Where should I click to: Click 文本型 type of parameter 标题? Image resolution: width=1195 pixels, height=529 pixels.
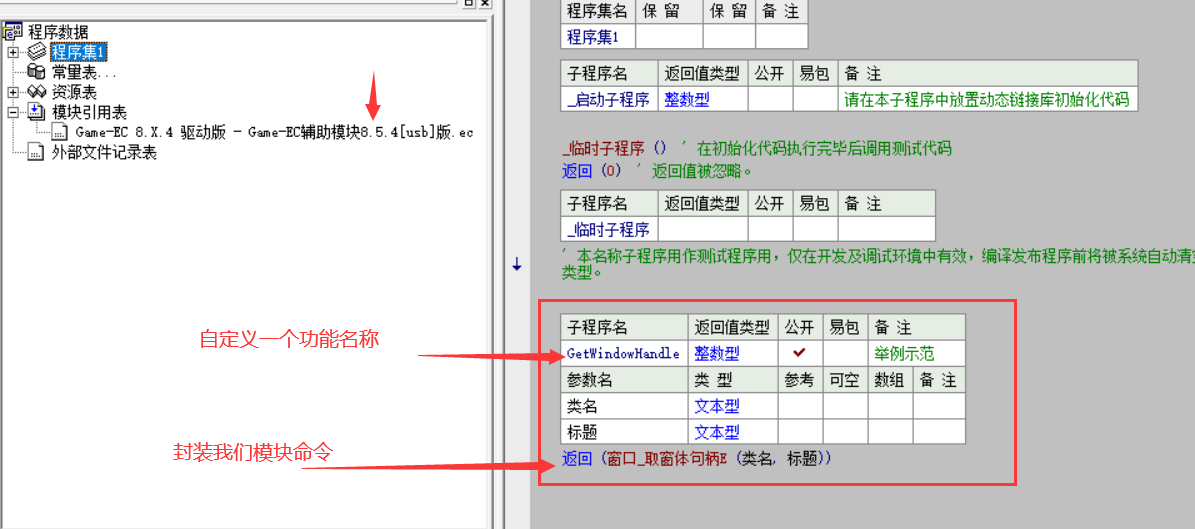[732, 431]
